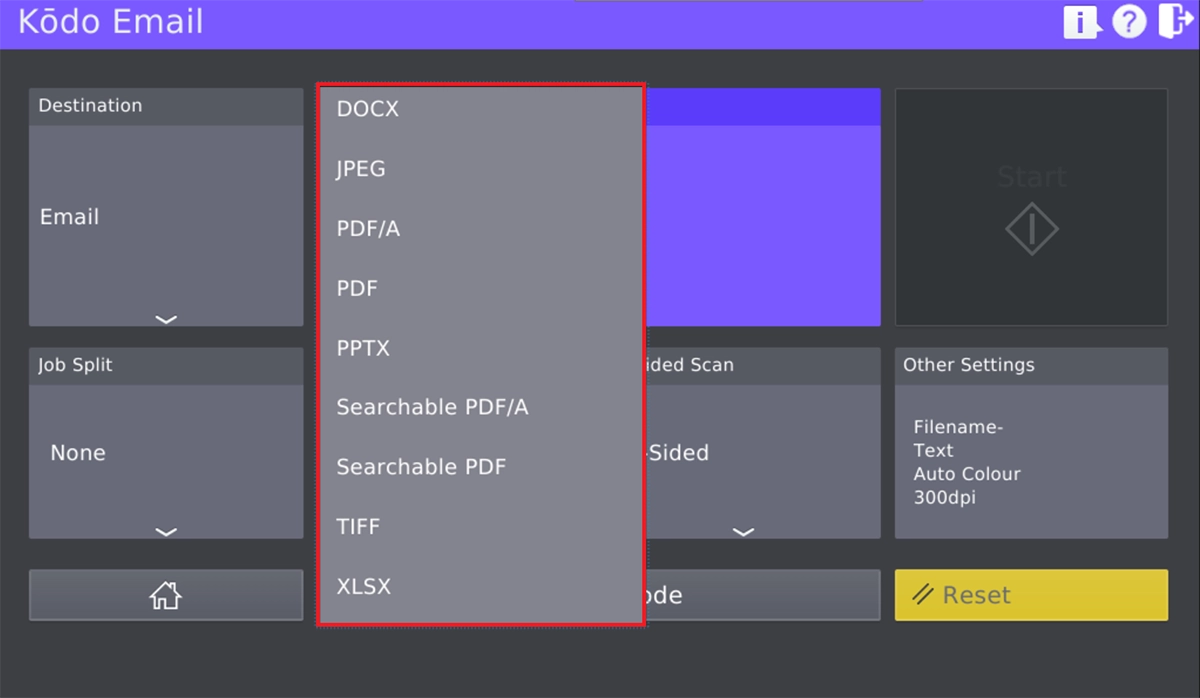Image resolution: width=1200 pixels, height=698 pixels.
Task: Select Searchable PDF format
Action: 421,467
